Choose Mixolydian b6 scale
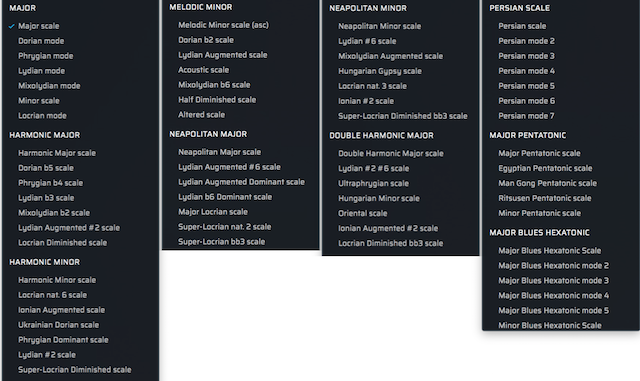The width and height of the screenshot is (640, 381). [x=214, y=85]
